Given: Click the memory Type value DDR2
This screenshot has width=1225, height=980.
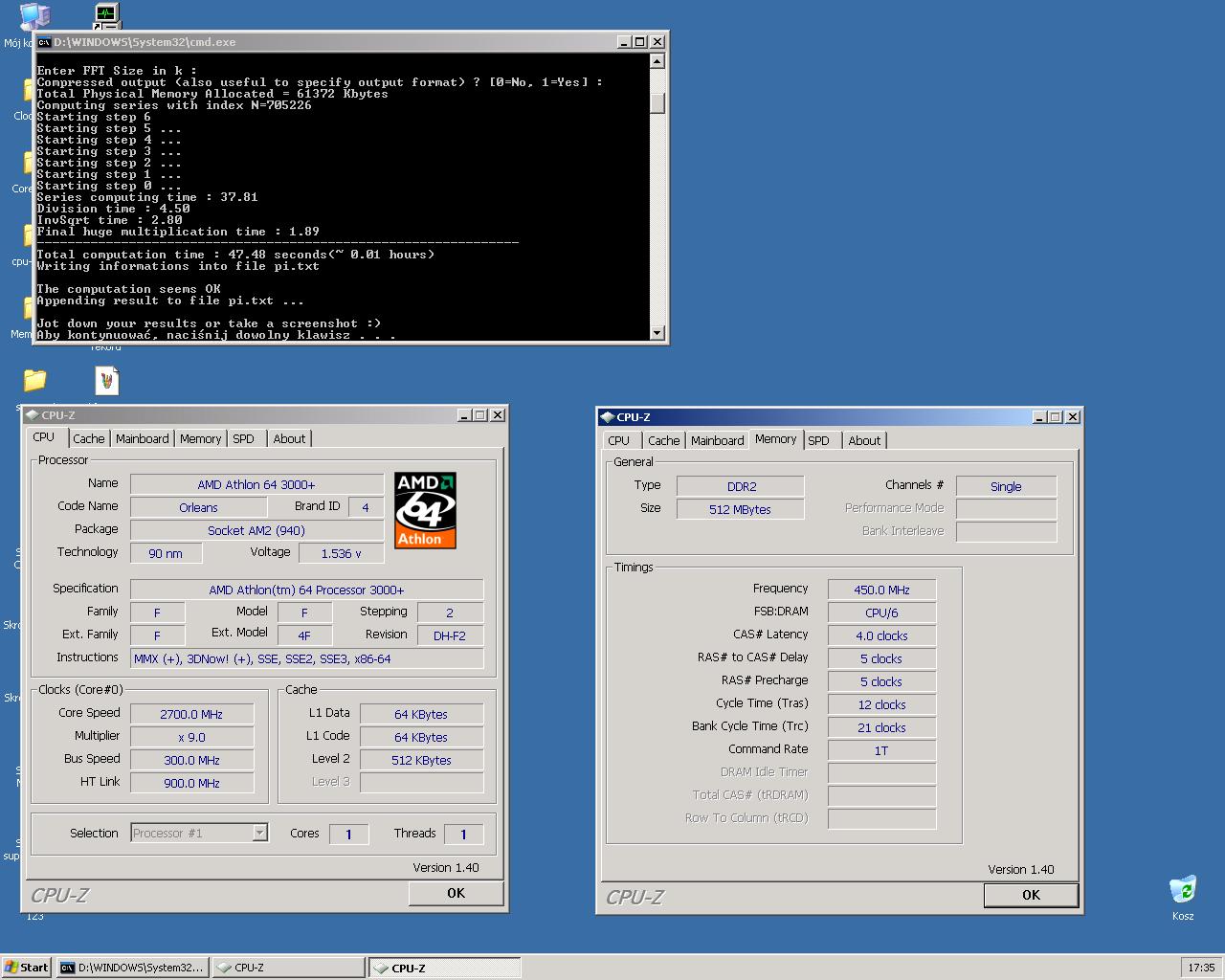Looking at the screenshot, I should (x=741, y=486).
